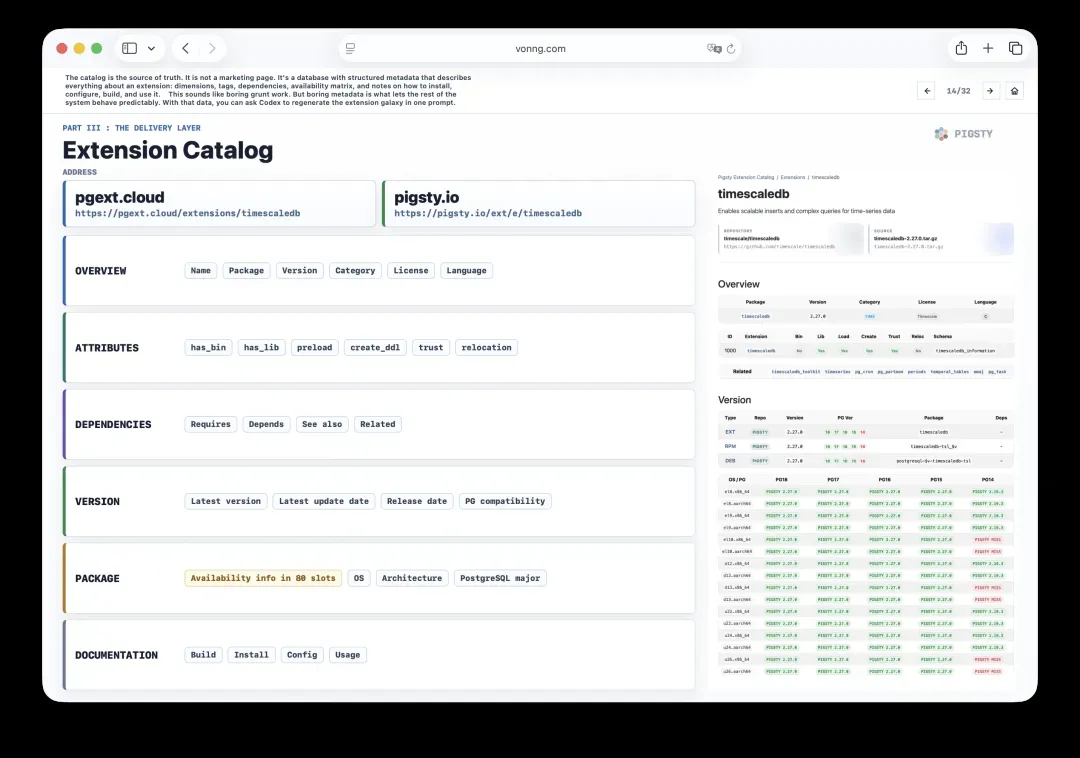Select the Install documentation tag
This screenshot has height=758, width=1080.
pos(251,655)
